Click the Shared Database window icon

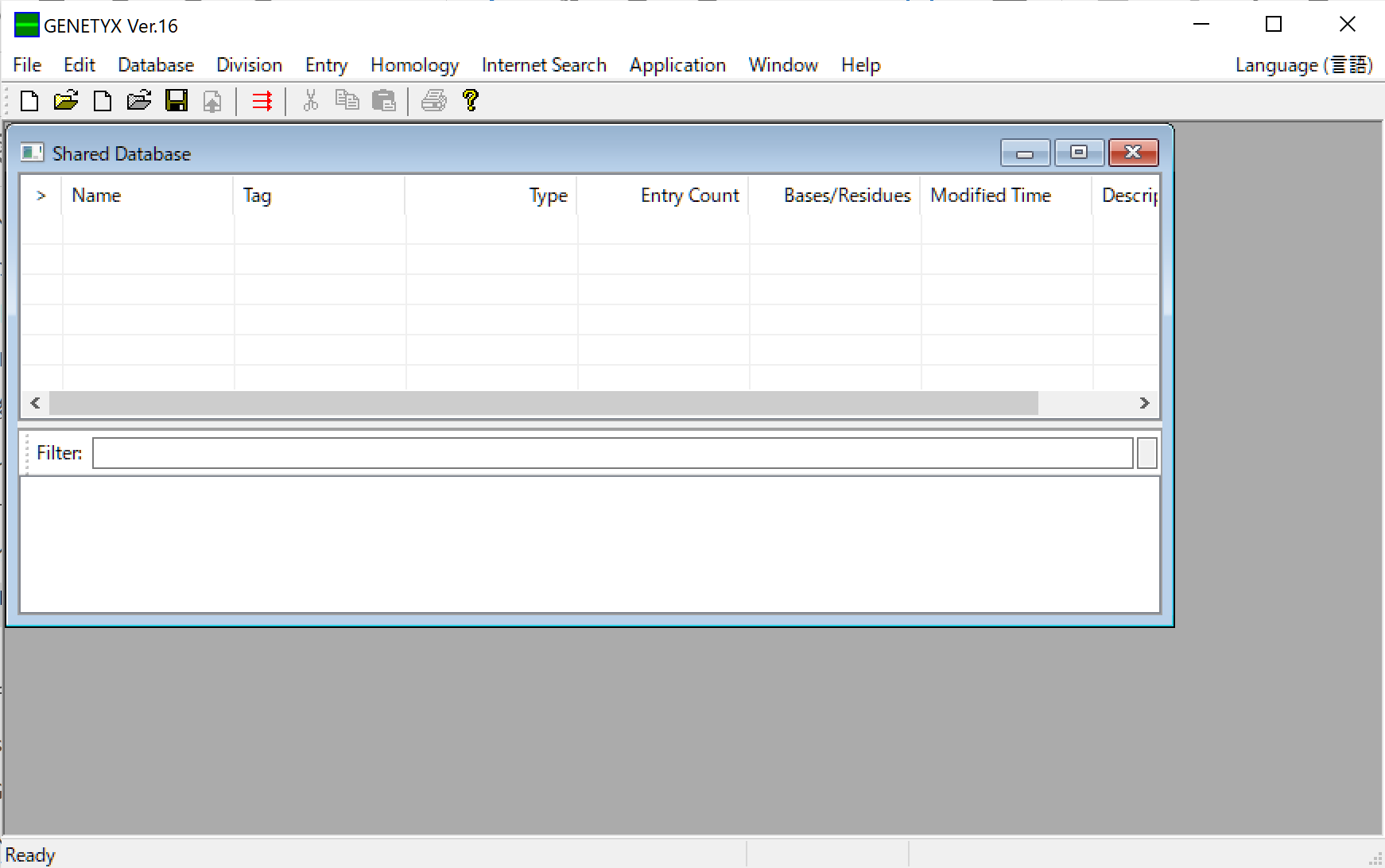33,153
